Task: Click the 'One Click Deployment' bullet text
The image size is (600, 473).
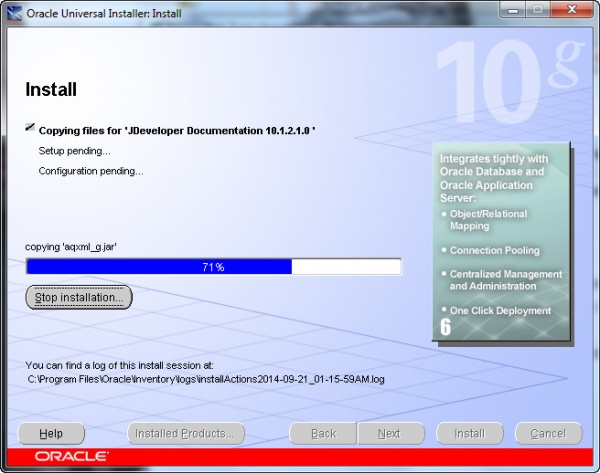Action: point(500,311)
